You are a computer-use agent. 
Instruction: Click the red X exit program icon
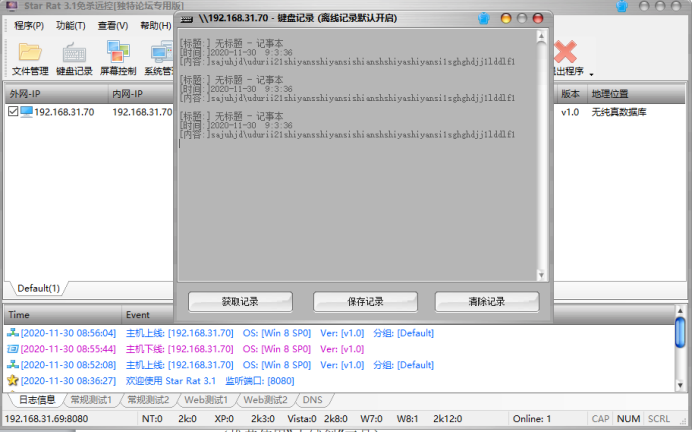click(x=565, y=52)
